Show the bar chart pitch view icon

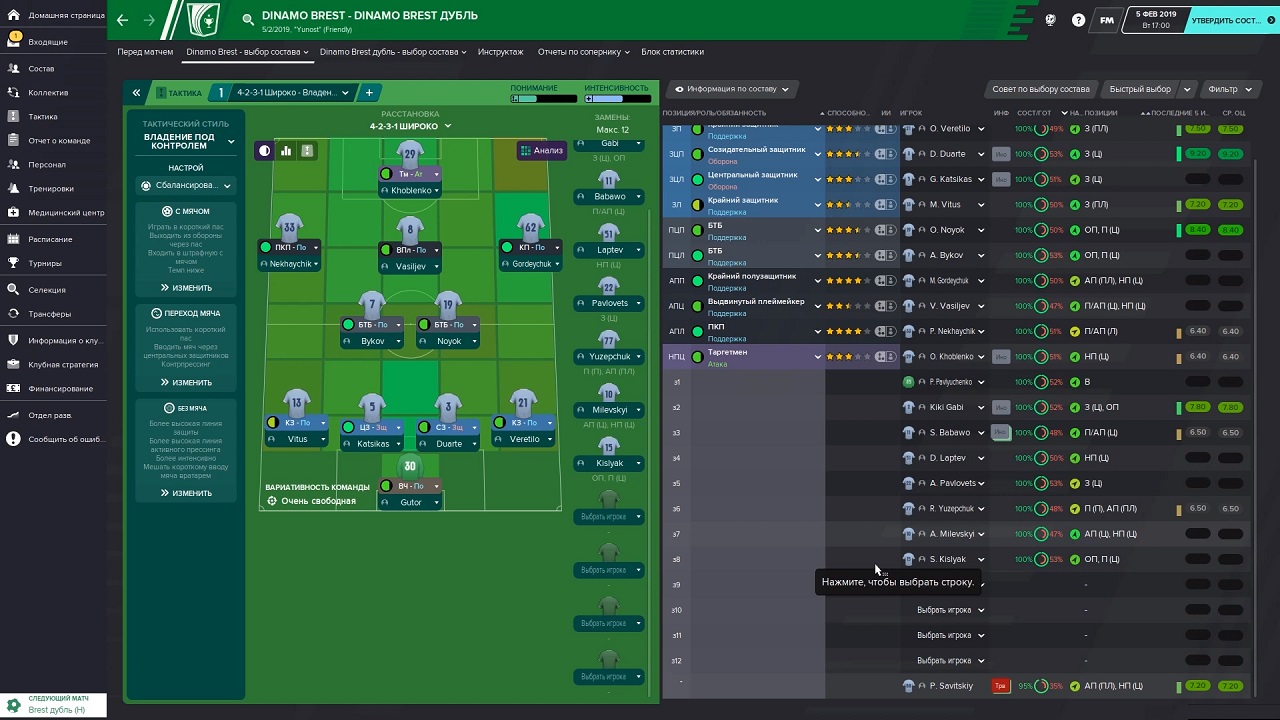click(x=286, y=151)
